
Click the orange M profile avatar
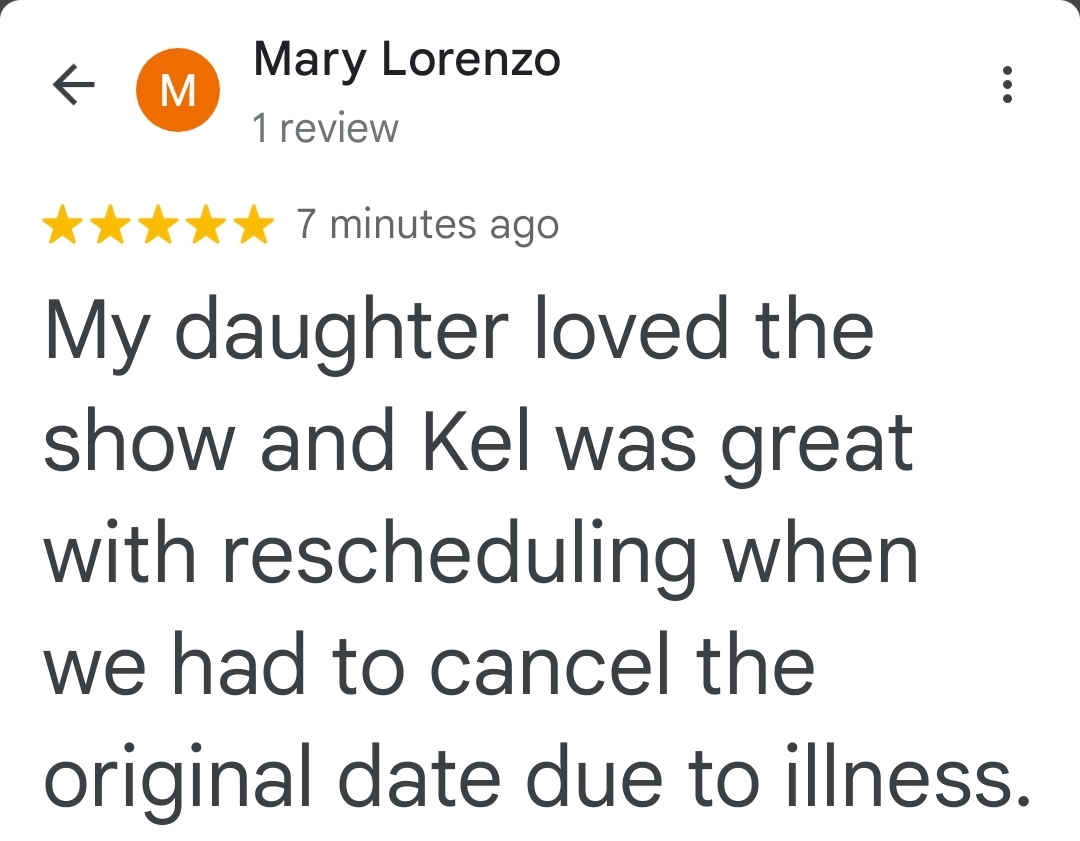pyautogui.click(x=178, y=90)
